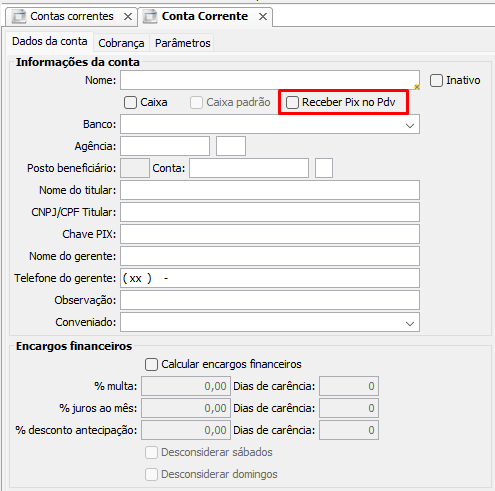Click the Conta Corrente tab icon

[150, 17]
